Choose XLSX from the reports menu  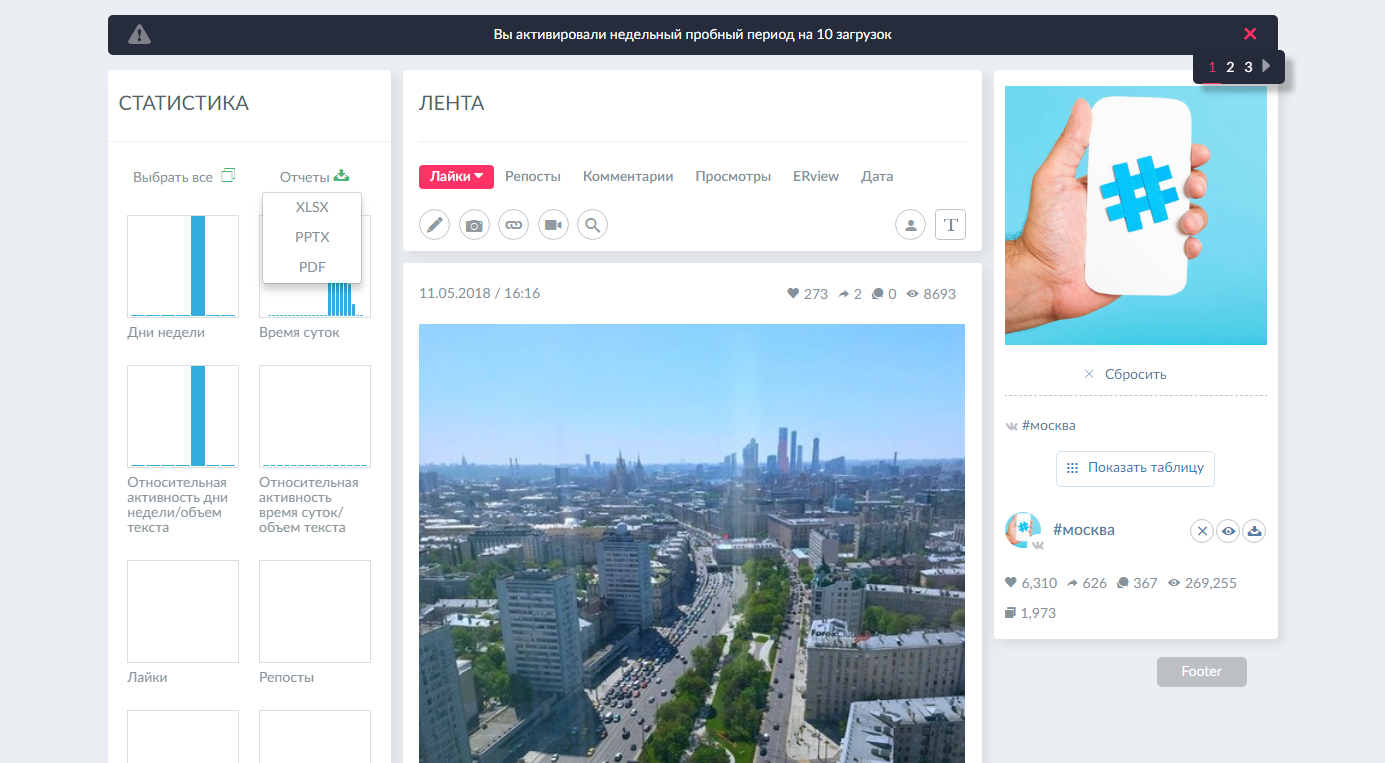[x=312, y=207]
